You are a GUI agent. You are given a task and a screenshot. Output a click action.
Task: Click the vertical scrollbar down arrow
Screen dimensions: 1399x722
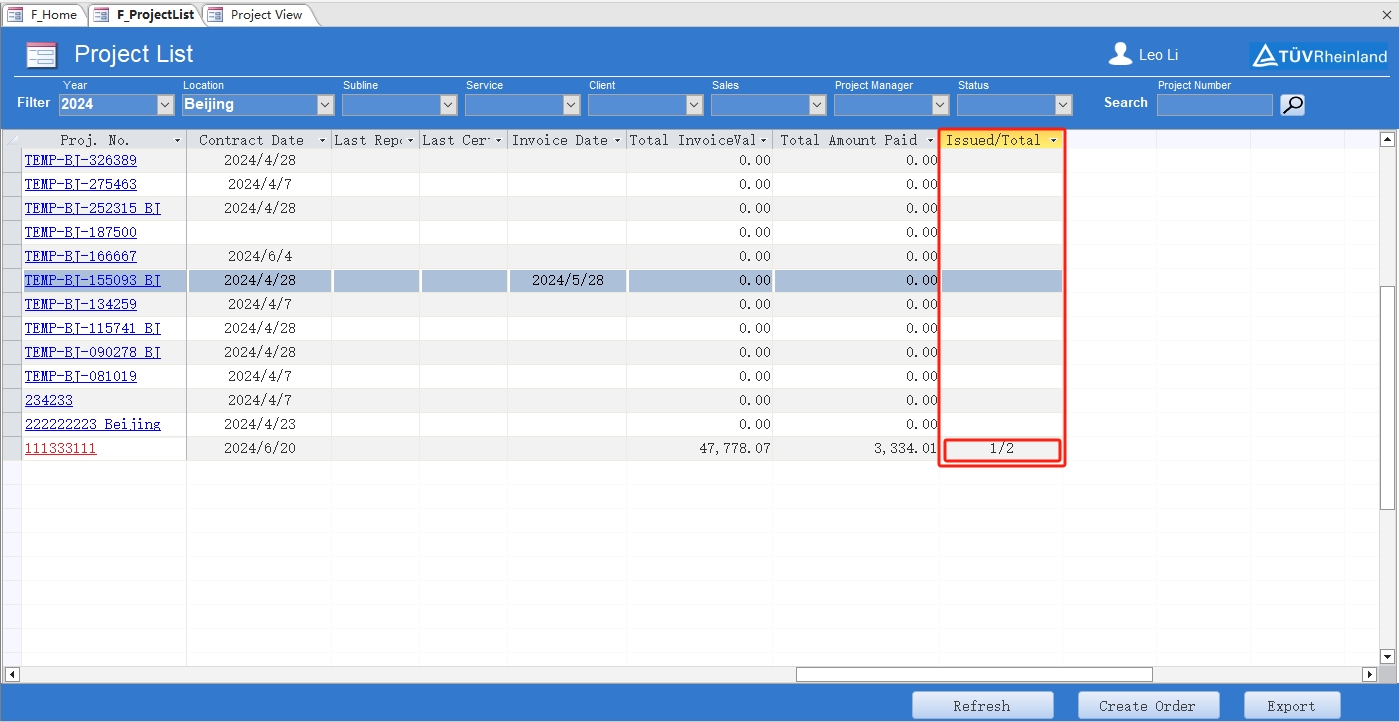click(1387, 657)
